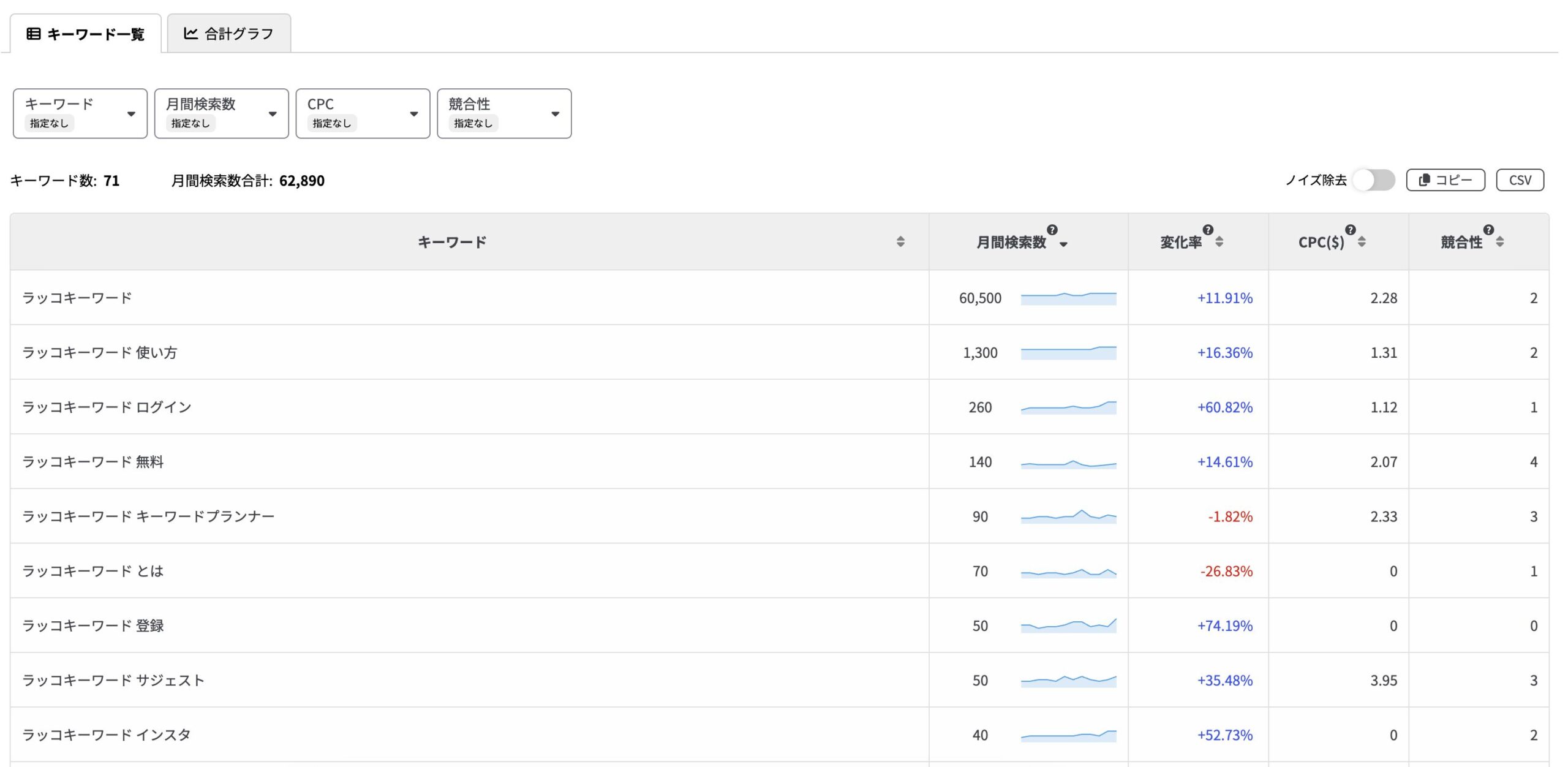Select the keyword ラッコキーワード とは
The width and height of the screenshot is (1568, 767).
(93, 570)
